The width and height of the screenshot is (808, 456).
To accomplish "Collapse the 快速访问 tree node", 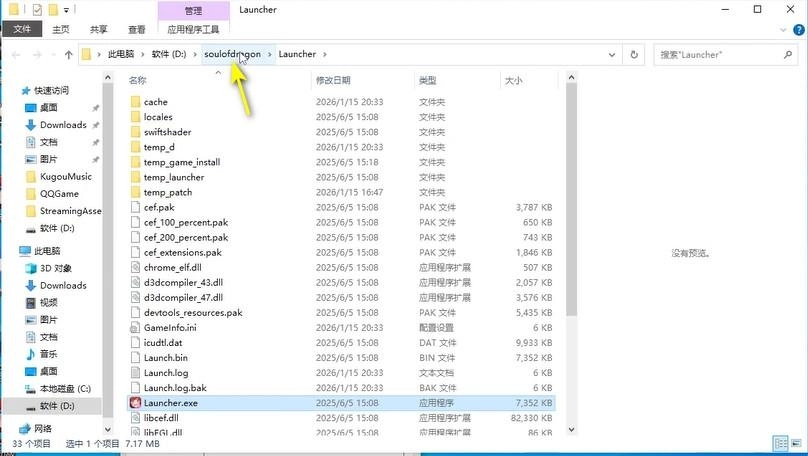I will (10, 90).
